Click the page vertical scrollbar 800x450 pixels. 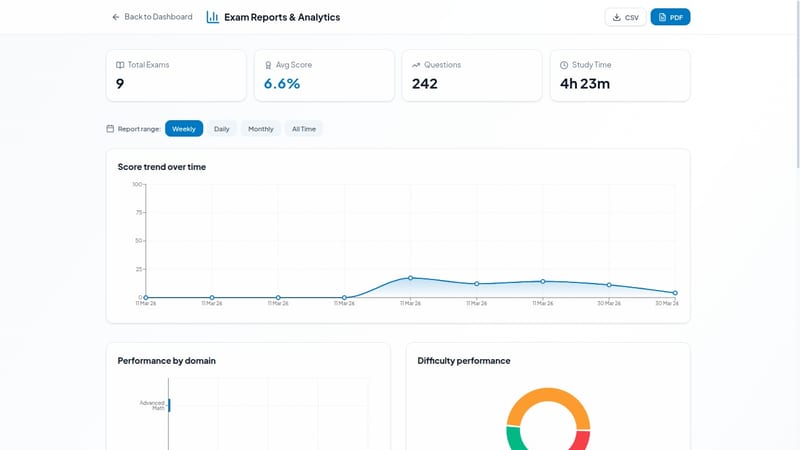click(x=798, y=84)
